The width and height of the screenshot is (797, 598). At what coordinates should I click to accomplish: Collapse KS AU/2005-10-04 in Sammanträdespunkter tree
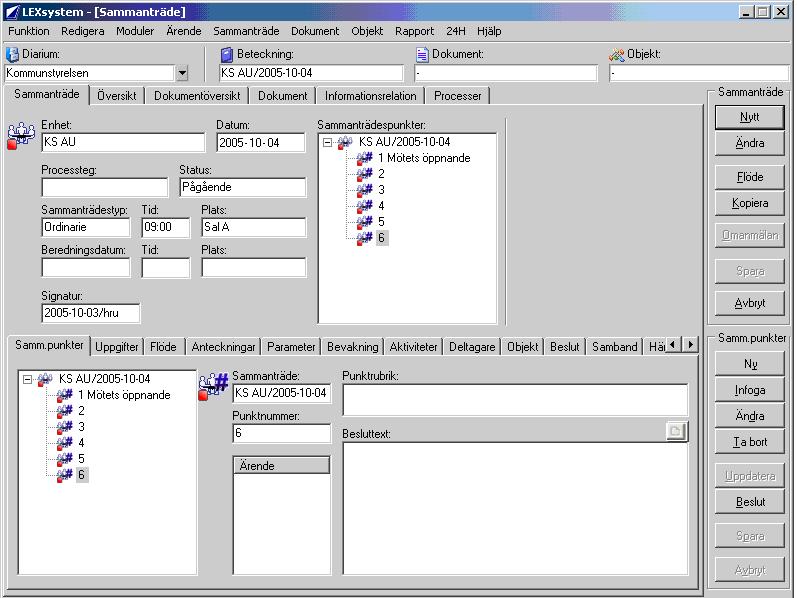tap(328, 142)
